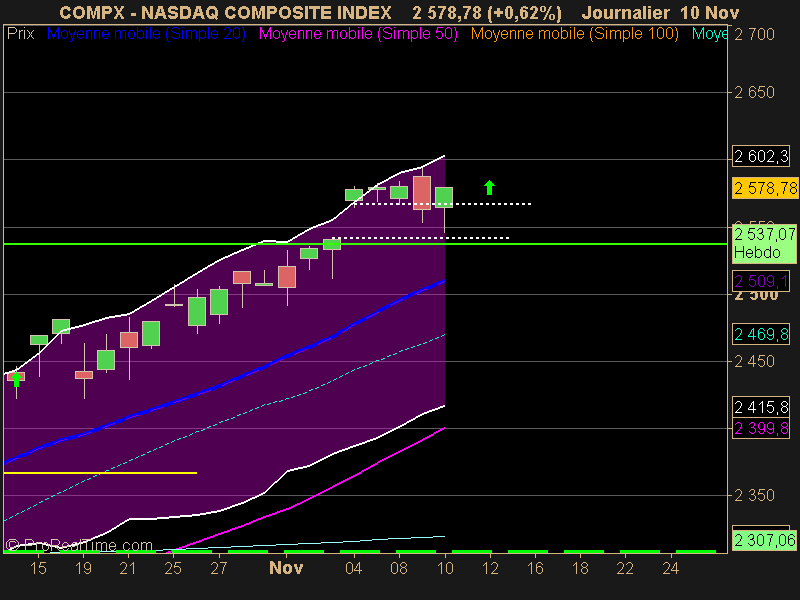Viewport: 800px width, 600px height.
Task: Click the '24' date label on time axis
Action: click(670, 568)
